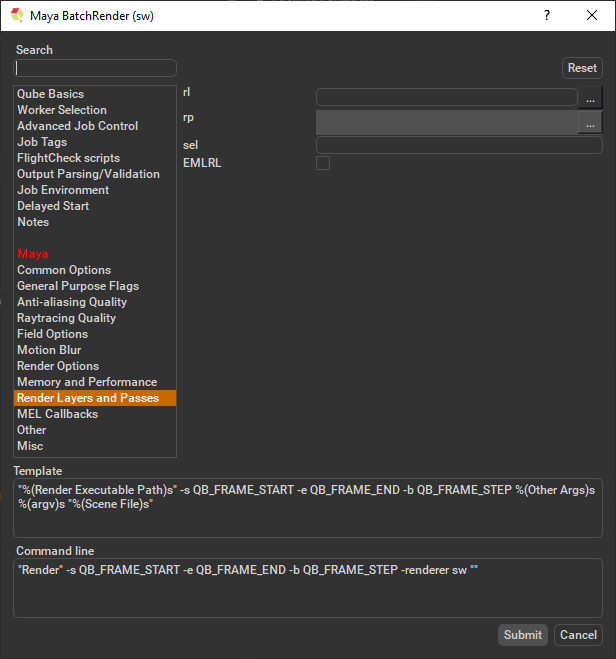Go to Advanced Job Control section

[x=77, y=126]
